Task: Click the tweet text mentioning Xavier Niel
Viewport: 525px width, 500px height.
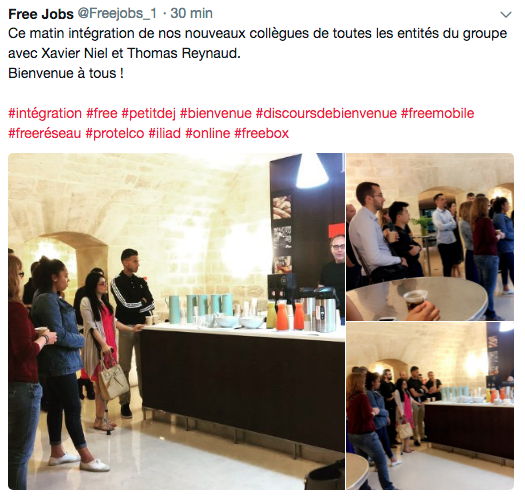Action: tap(124, 53)
